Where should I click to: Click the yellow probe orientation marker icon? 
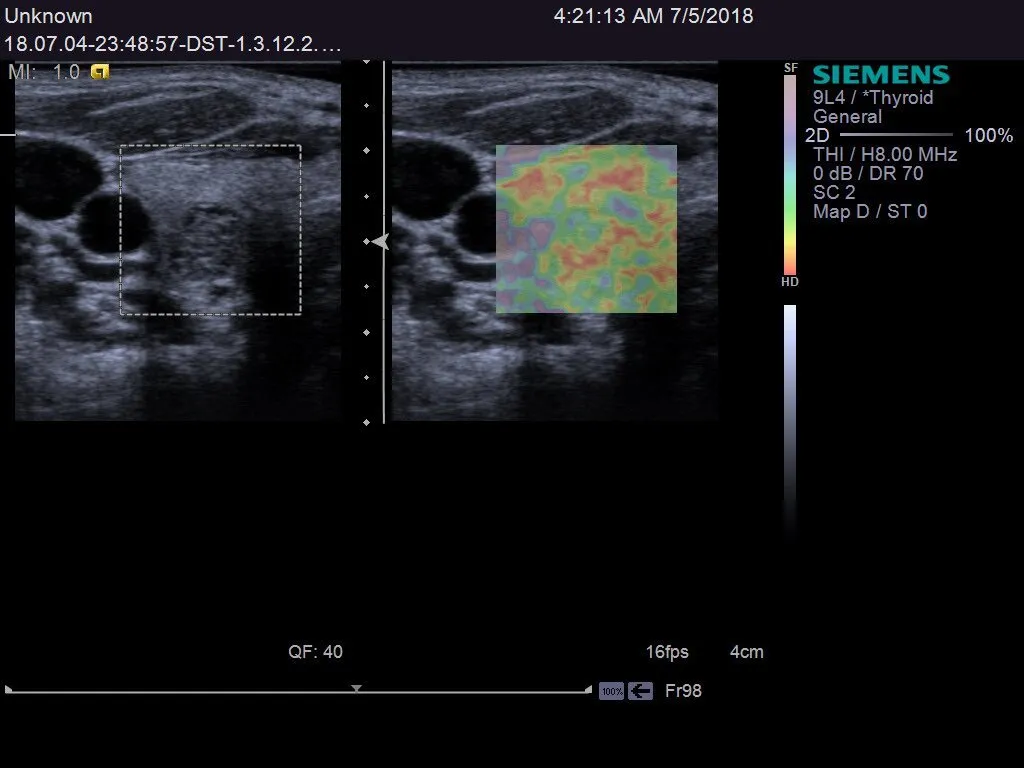point(100,72)
